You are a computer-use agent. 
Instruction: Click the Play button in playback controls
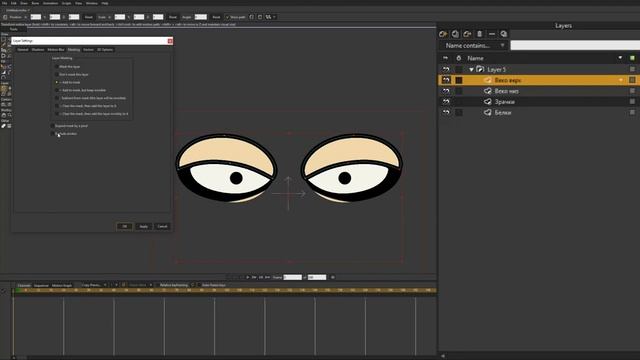(247, 277)
